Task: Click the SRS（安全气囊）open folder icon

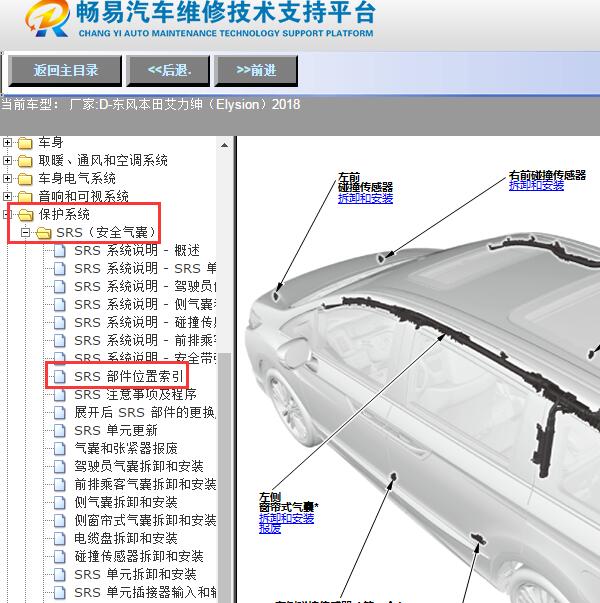Action: click(43, 233)
